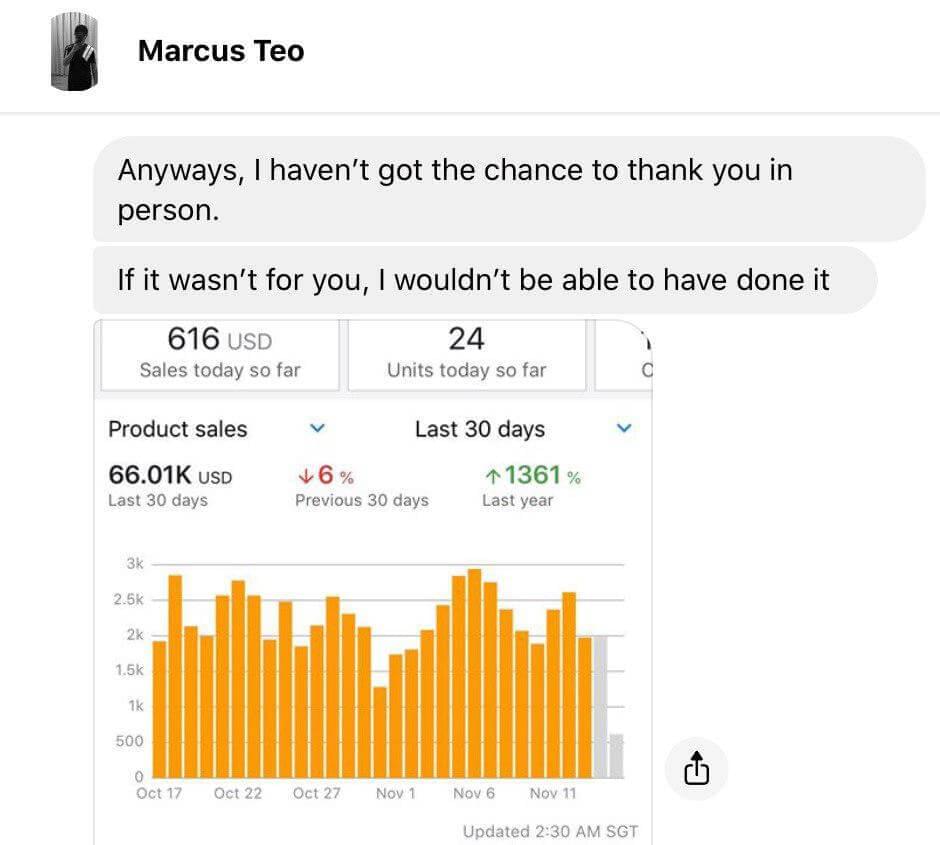The image size is (940, 845).
Task: Tap the 'thank you in person' message bubble
Action: [x=509, y=189]
